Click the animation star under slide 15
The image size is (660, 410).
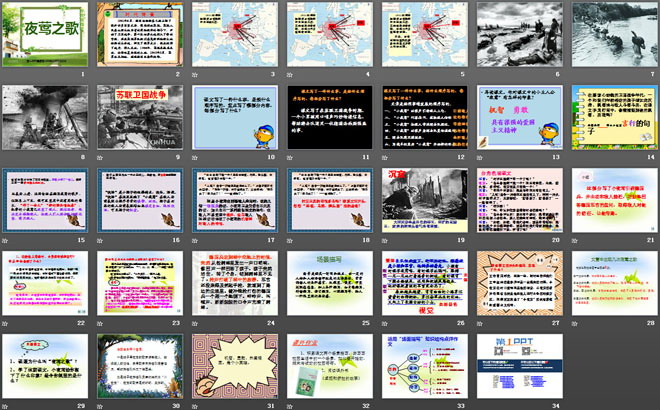click(x=5, y=241)
